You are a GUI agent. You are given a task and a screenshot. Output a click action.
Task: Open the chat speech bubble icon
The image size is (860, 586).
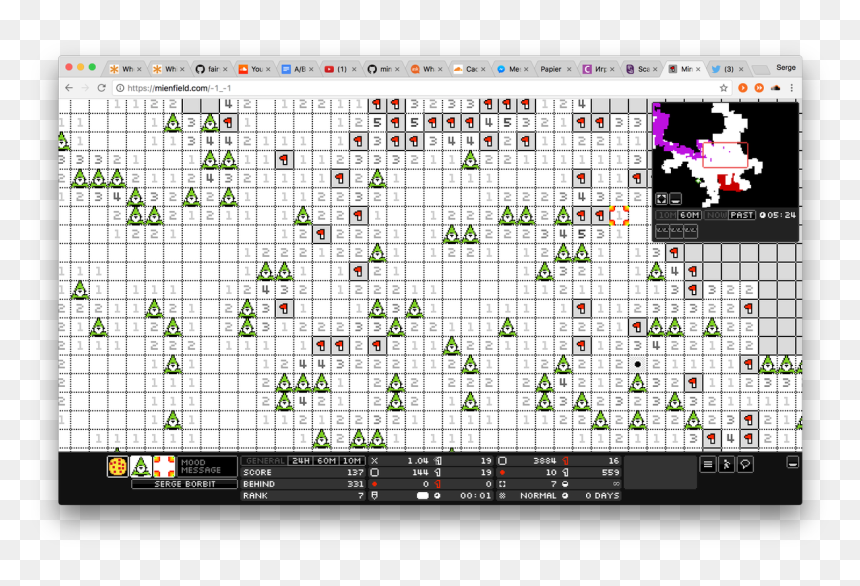(x=745, y=465)
